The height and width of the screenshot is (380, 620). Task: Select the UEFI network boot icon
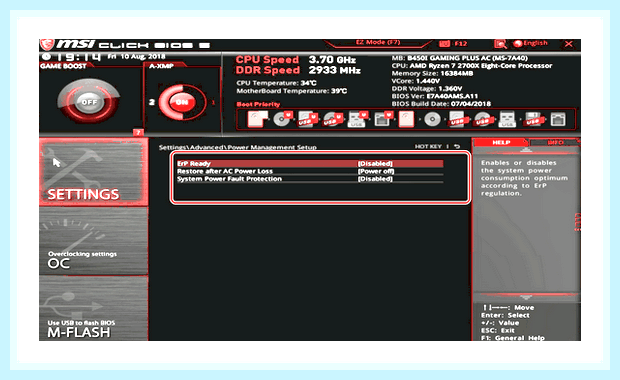pos(383,119)
